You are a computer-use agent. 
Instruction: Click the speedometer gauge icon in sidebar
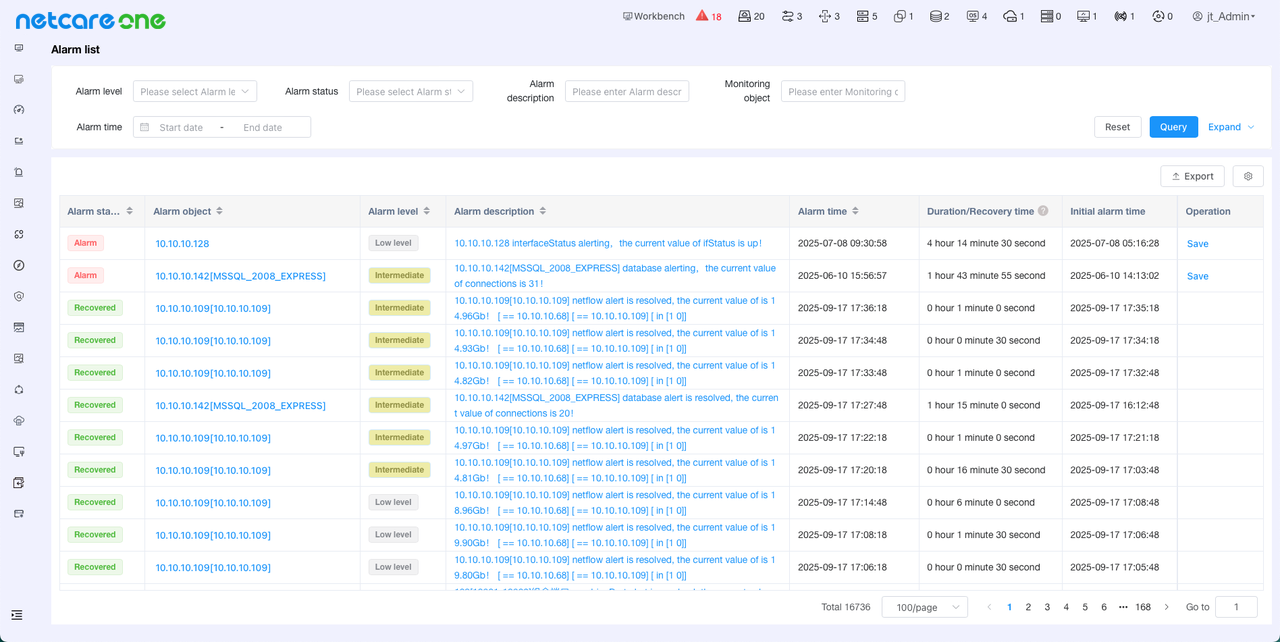point(18,110)
